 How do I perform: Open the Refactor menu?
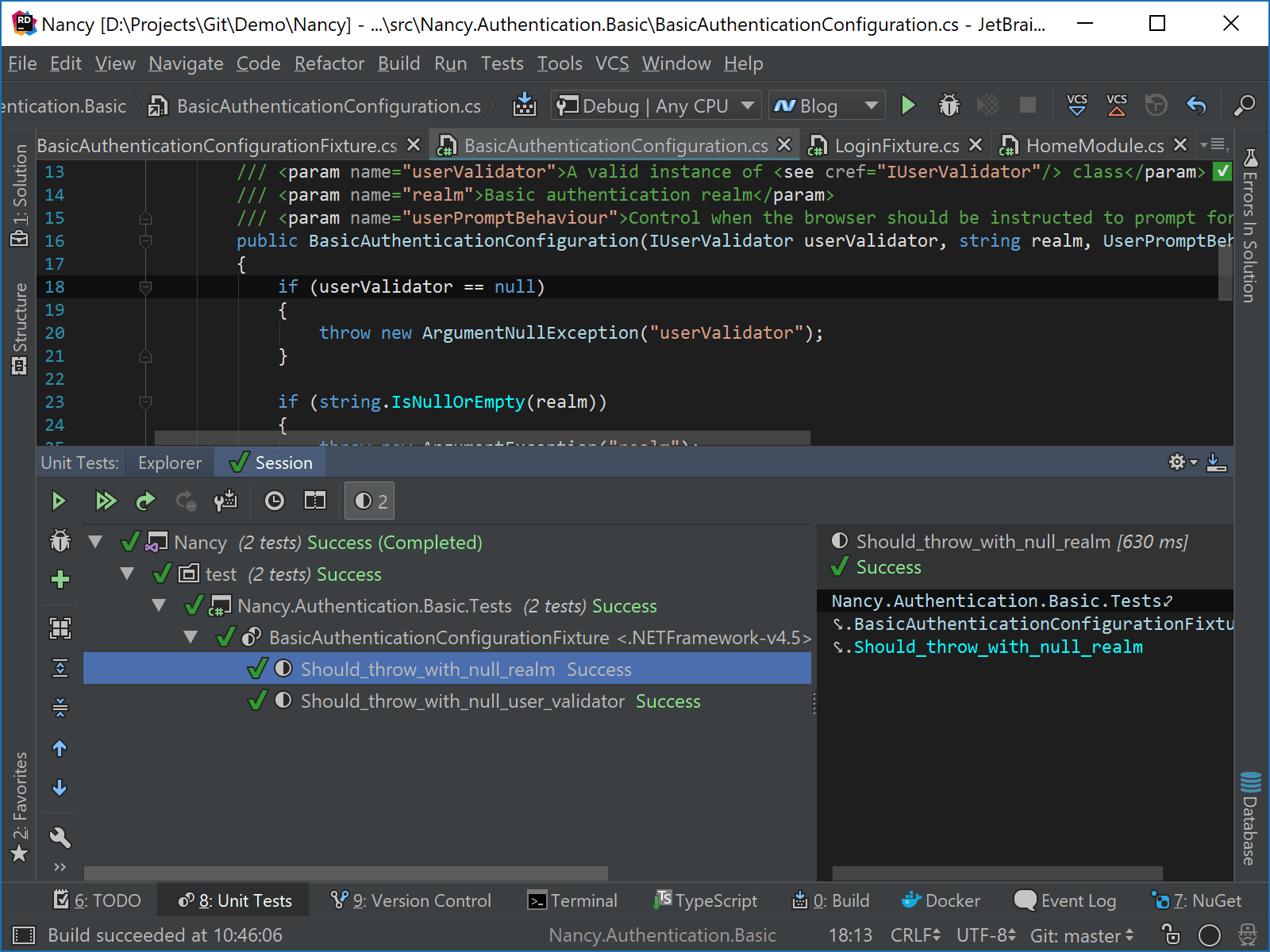pos(329,63)
